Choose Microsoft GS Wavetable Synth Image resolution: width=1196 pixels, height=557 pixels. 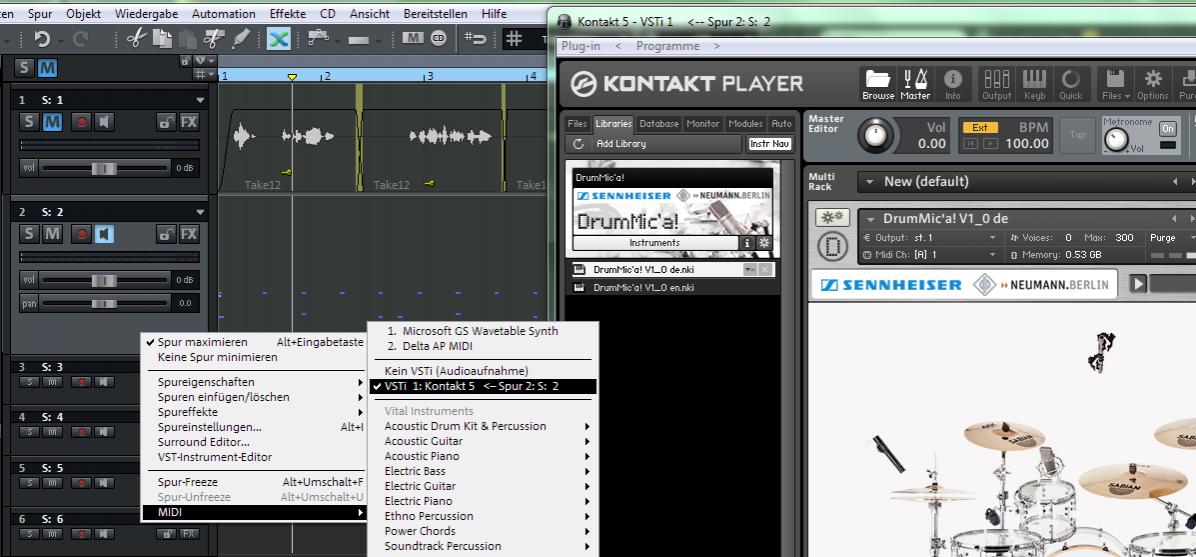pos(481,331)
